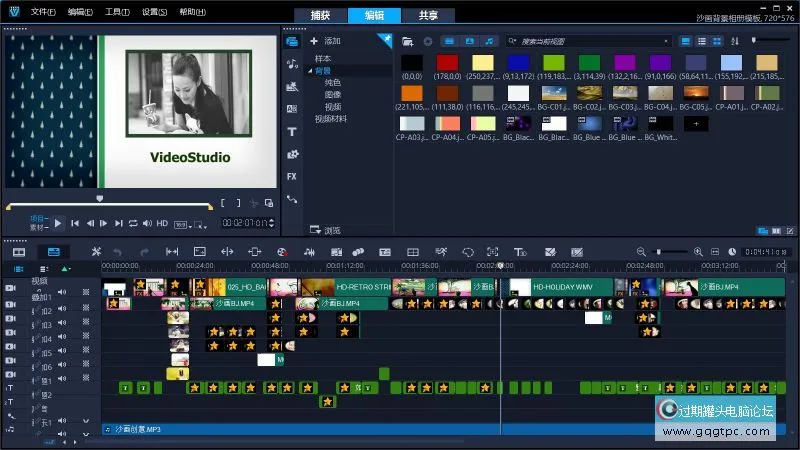The image size is (800, 450).
Task: Select the red (178,0,0) color swatch
Action: point(447,64)
